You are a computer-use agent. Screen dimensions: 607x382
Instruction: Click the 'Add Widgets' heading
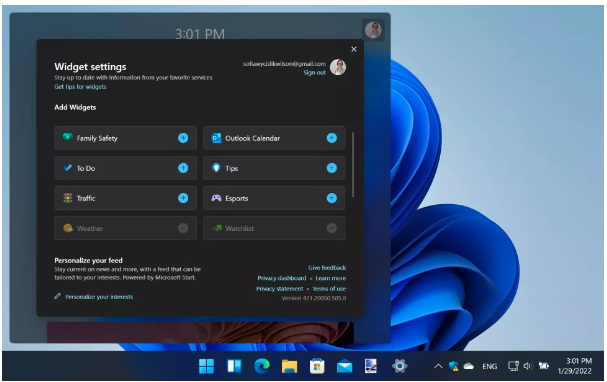click(x=75, y=108)
